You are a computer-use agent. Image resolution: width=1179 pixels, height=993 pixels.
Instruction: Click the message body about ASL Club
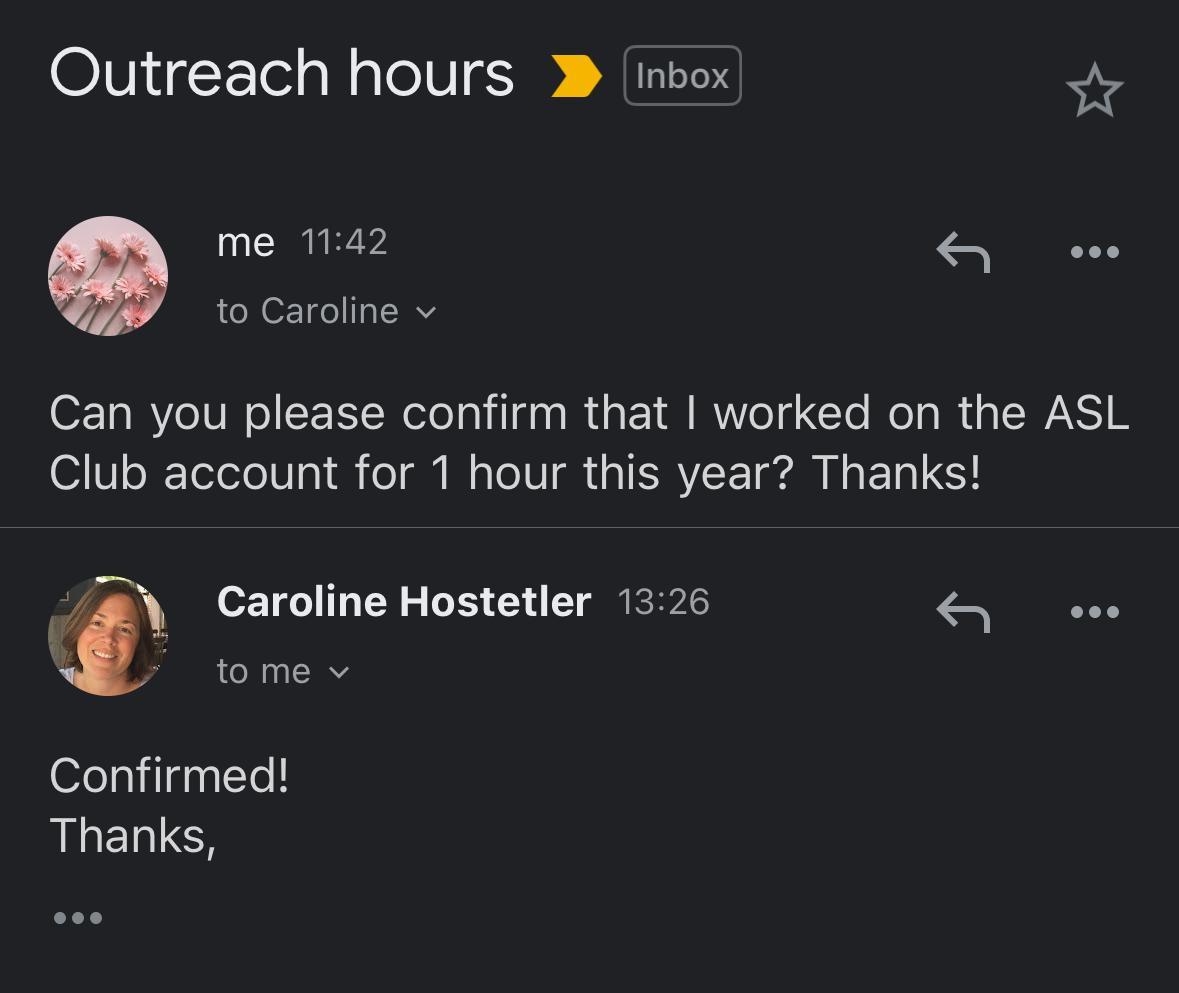(588, 443)
